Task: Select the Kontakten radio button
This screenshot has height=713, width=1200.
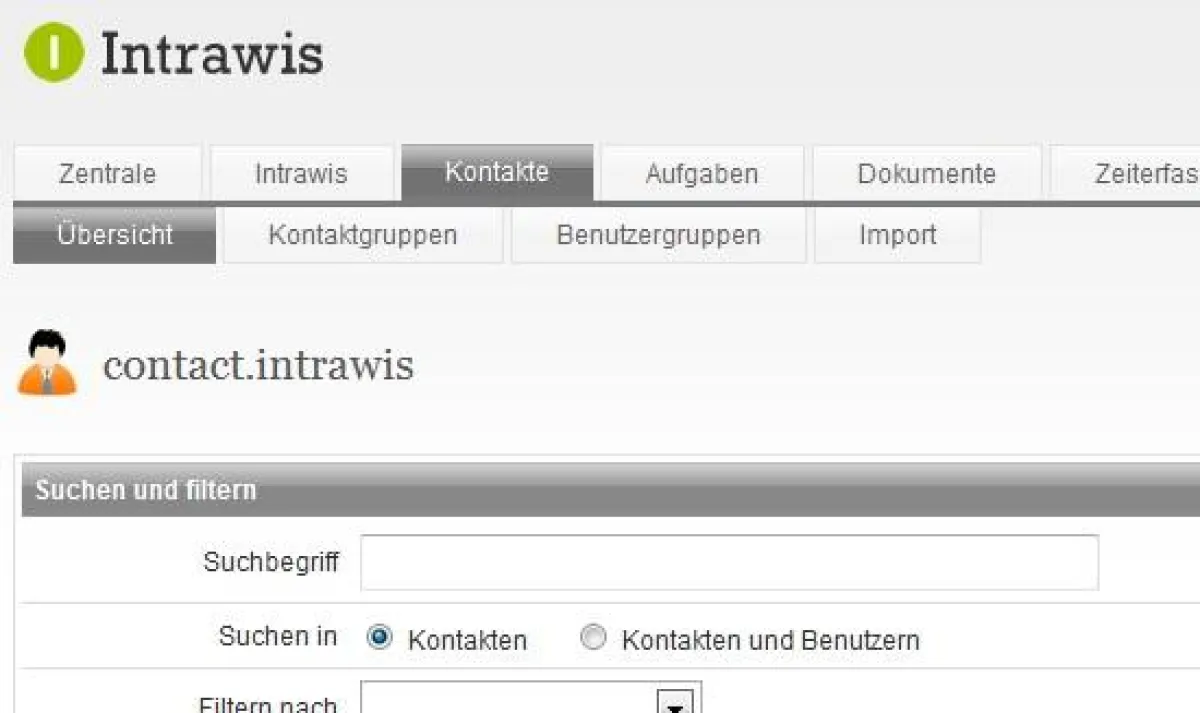Action: (380, 637)
